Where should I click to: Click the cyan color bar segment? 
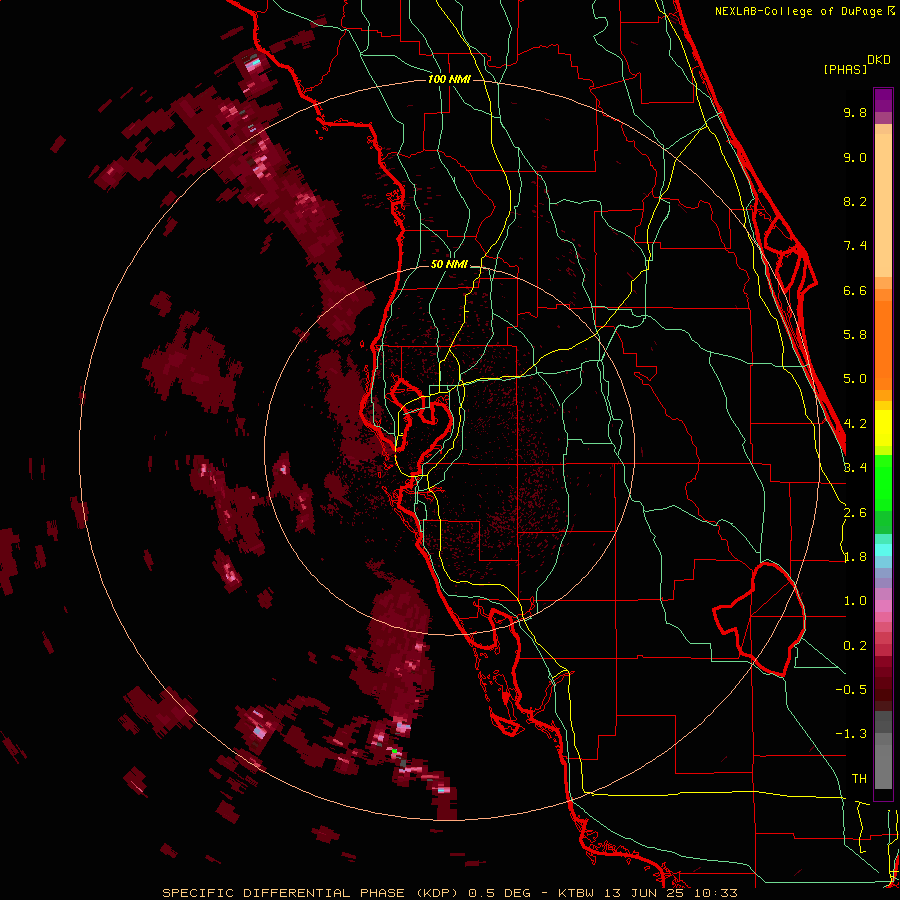point(883,550)
